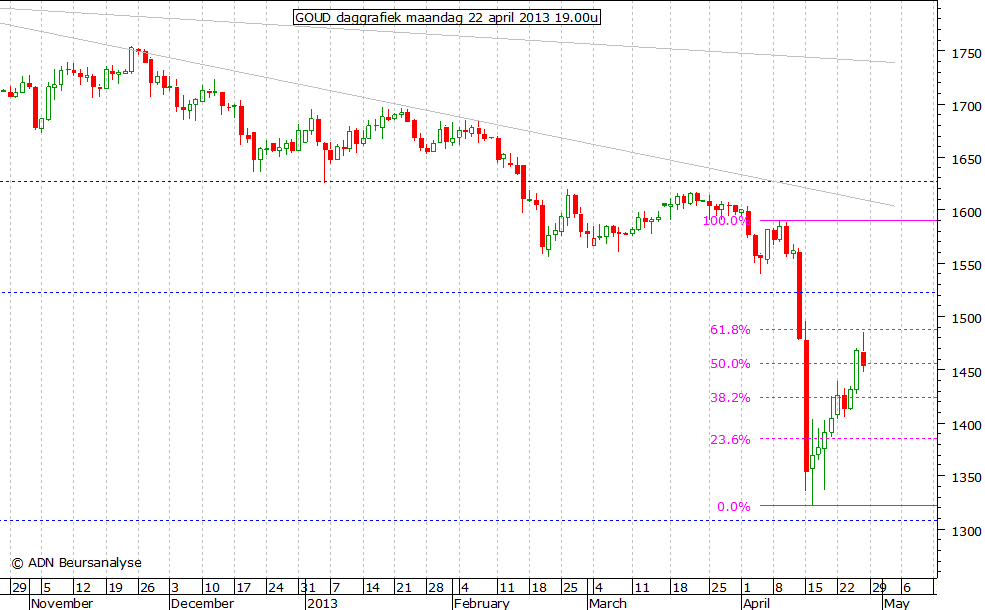Viewport: 985px width, 610px height.
Task: Click the 'February' month label
Action: (x=482, y=603)
